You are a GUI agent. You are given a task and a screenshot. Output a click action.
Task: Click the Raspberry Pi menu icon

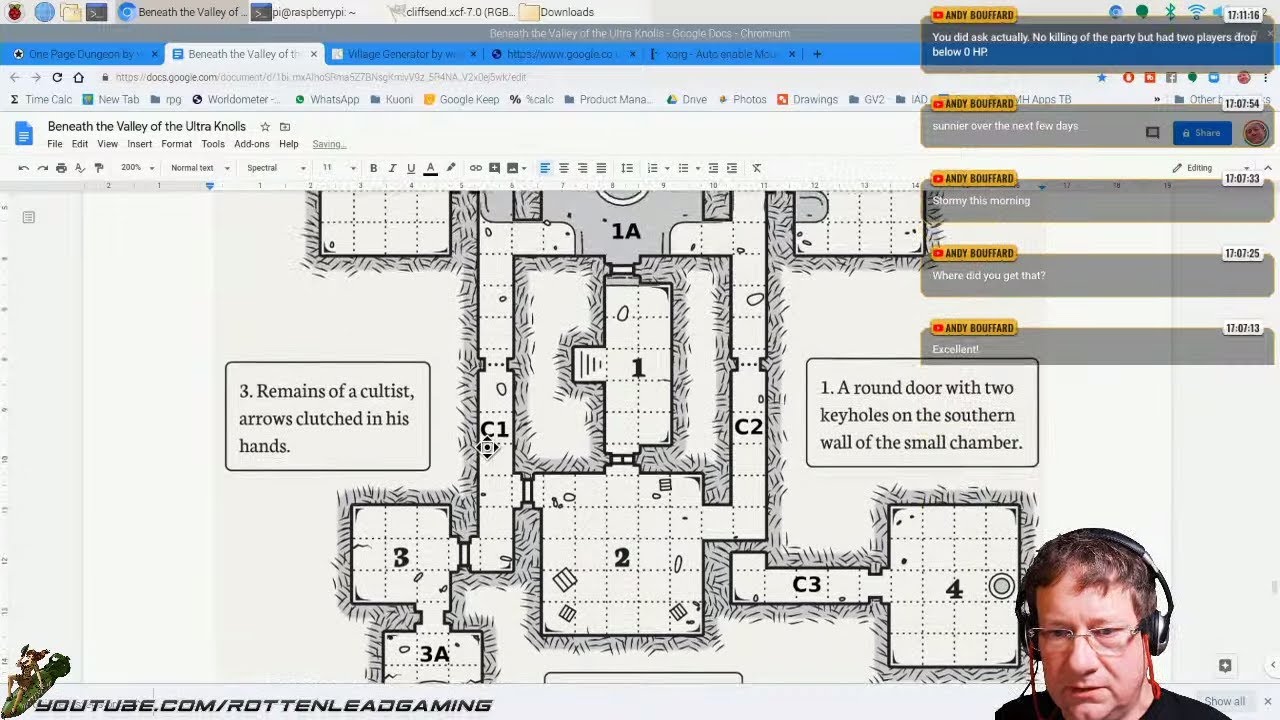[14, 12]
